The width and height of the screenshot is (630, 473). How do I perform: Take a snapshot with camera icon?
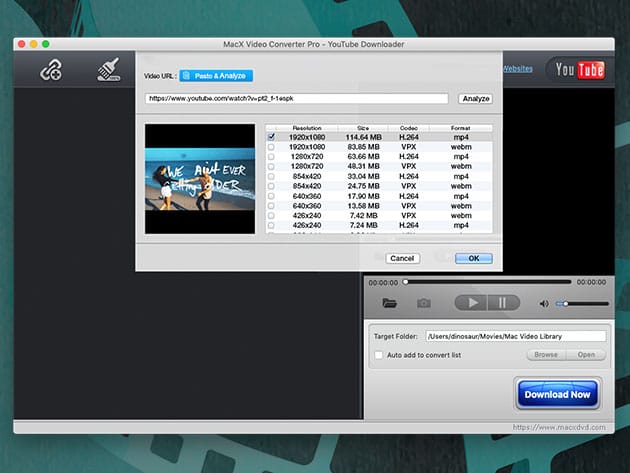(x=424, y=303)
